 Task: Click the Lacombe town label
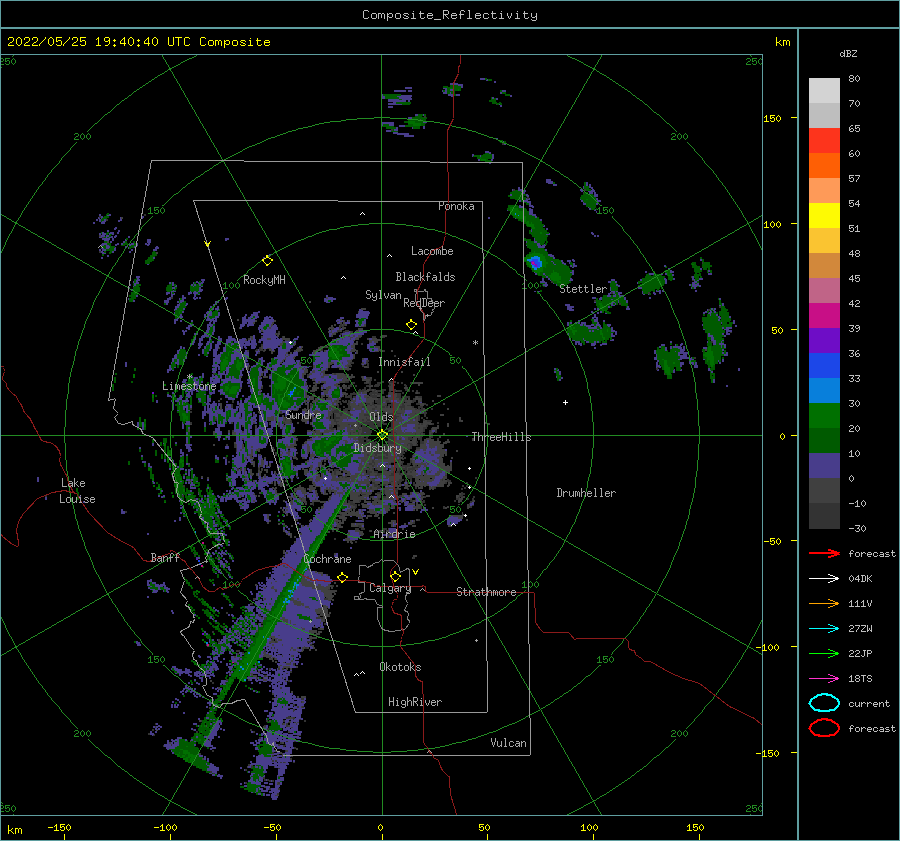click(432, 251)
